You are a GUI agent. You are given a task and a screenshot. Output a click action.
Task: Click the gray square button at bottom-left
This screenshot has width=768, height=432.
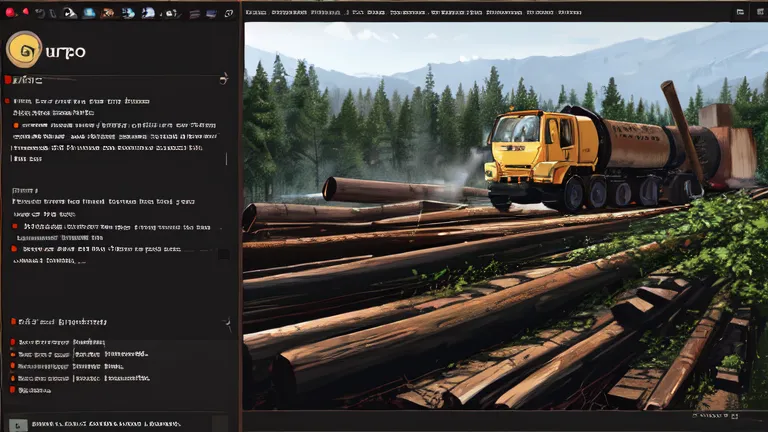tap(18, 425)
